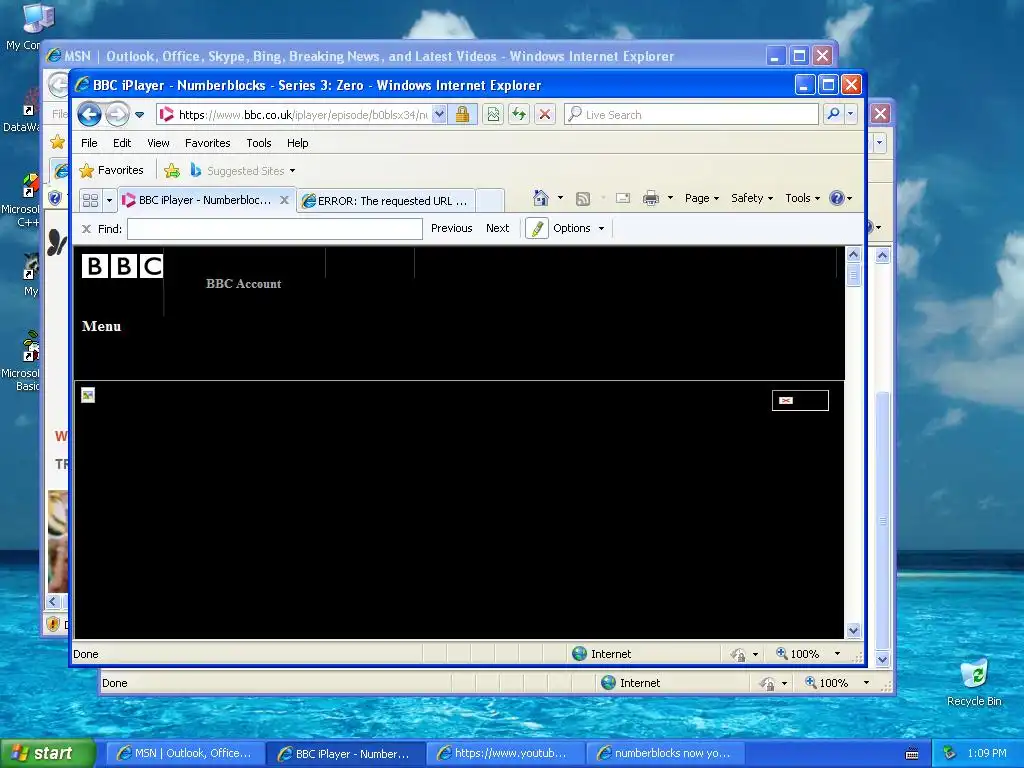Click the BBC logo
Viewport: 1024px width, 768px height.
click(x=122, y=266)
